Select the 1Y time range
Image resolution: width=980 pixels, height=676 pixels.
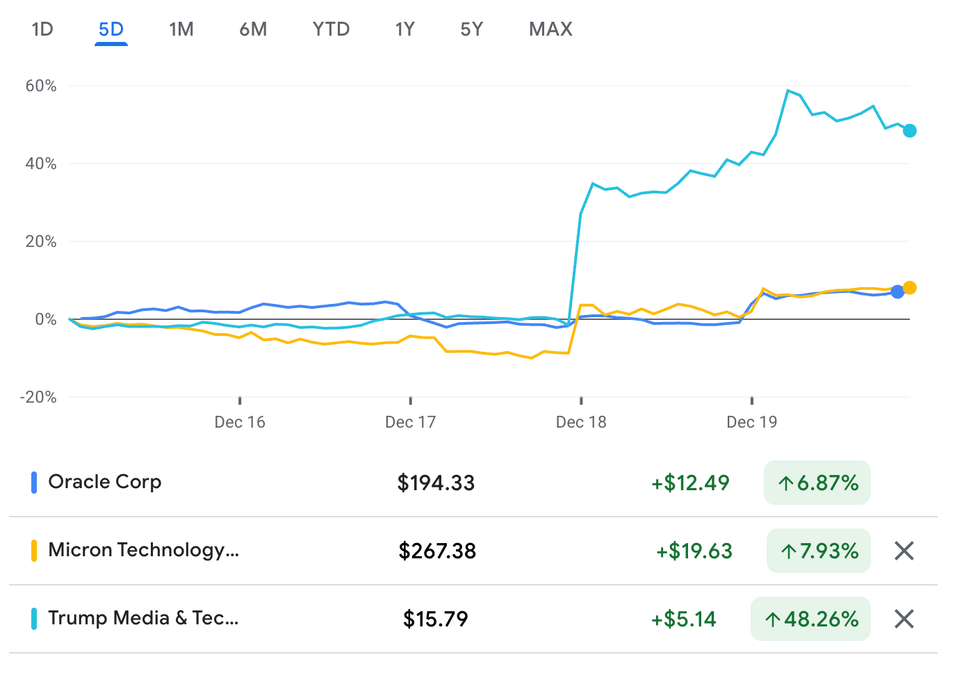404,29
